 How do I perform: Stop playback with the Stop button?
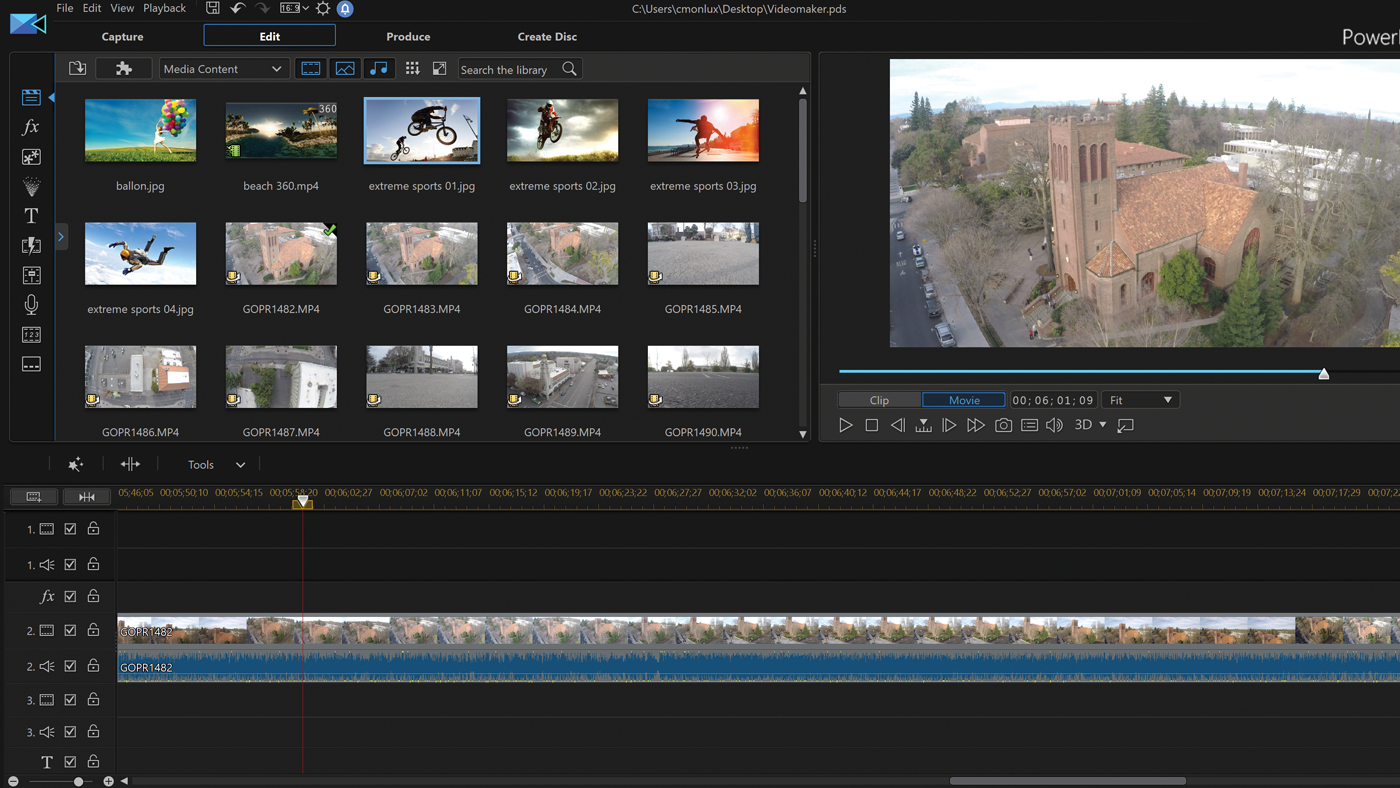872,425
